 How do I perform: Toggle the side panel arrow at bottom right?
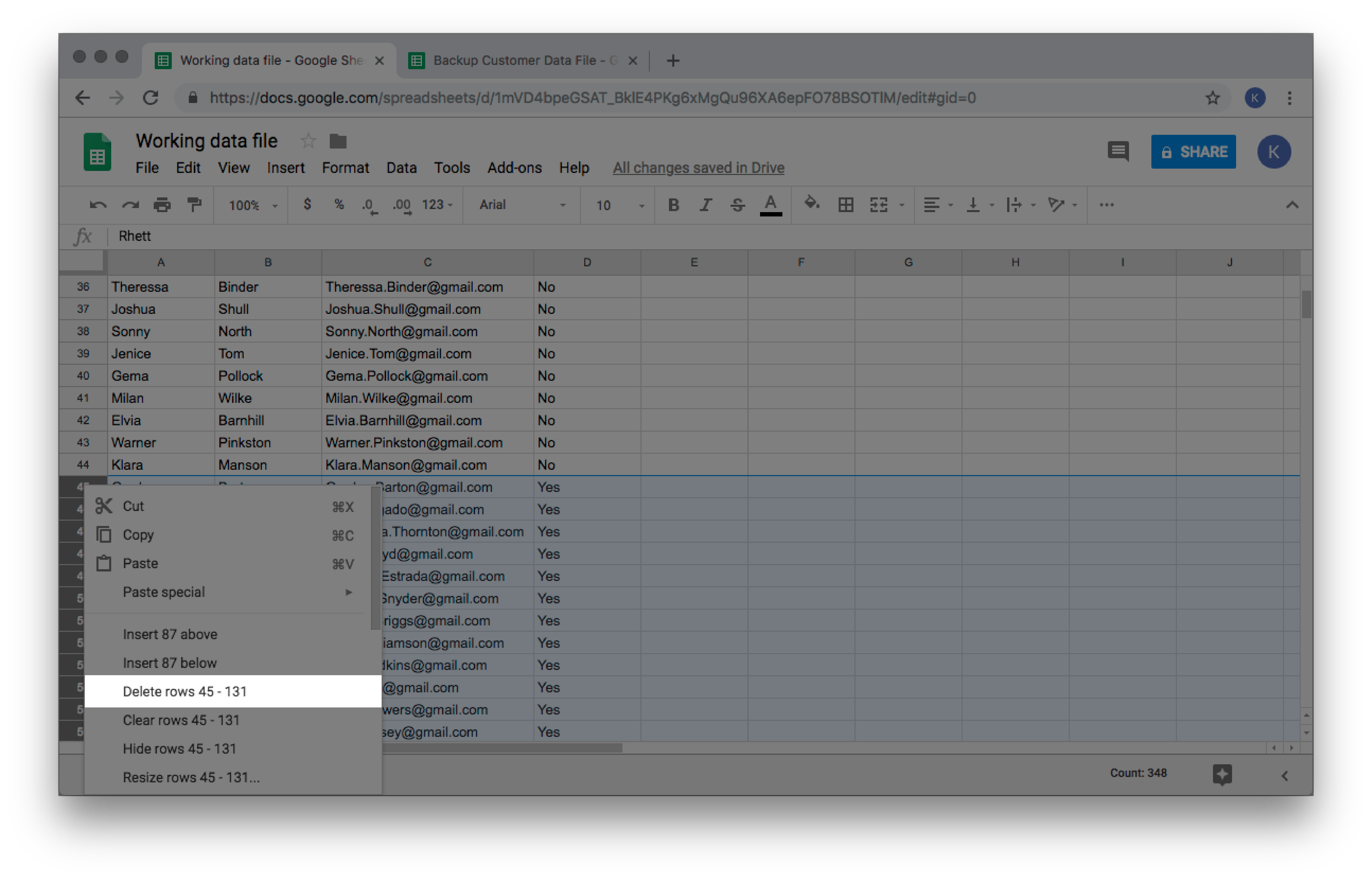pyautogui.click(x=1284, y=775)
